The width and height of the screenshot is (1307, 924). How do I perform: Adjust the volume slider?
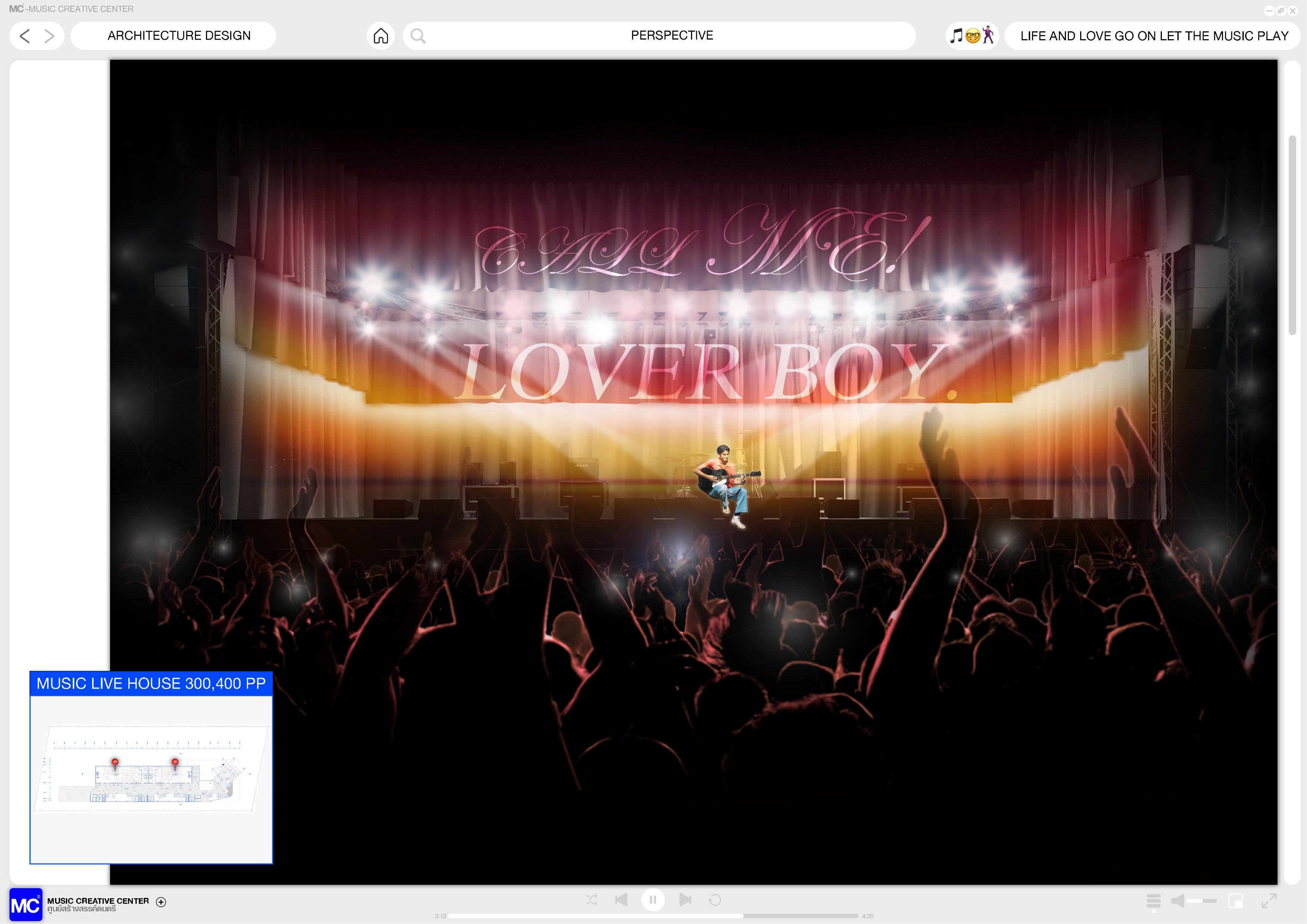(1202, 900)
